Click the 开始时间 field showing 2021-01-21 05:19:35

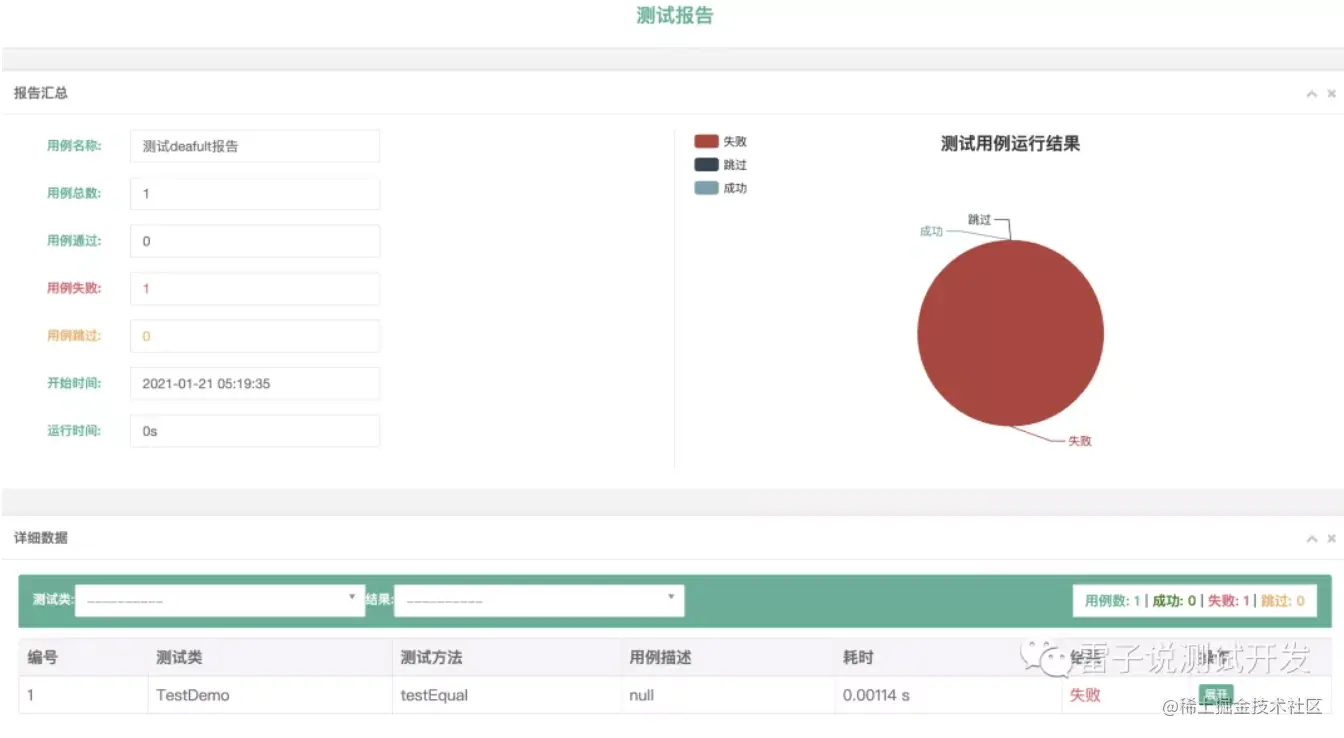pyautogui.click(x=255, y=383)
